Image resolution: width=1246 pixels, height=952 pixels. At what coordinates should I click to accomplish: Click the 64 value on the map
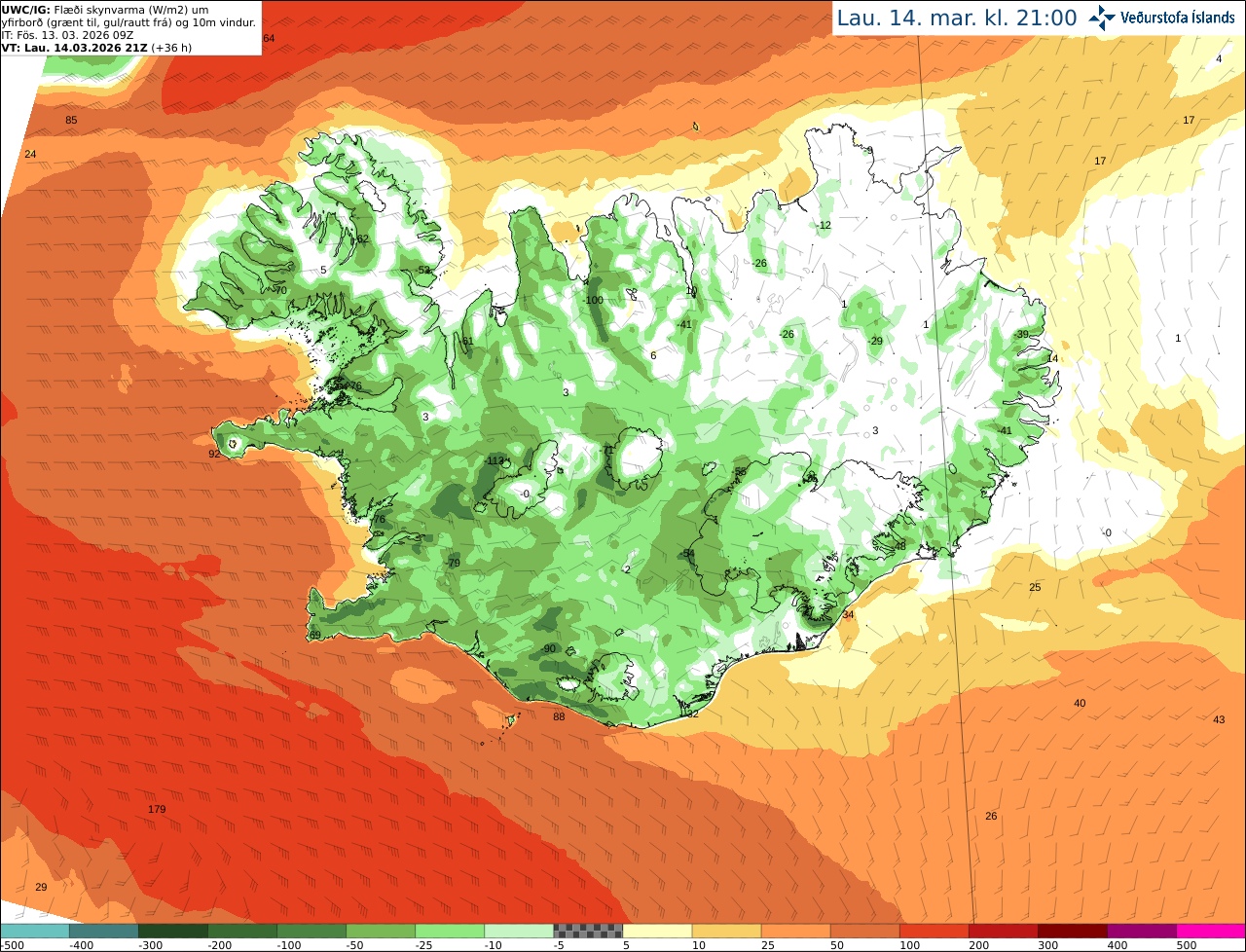point(270,38)
